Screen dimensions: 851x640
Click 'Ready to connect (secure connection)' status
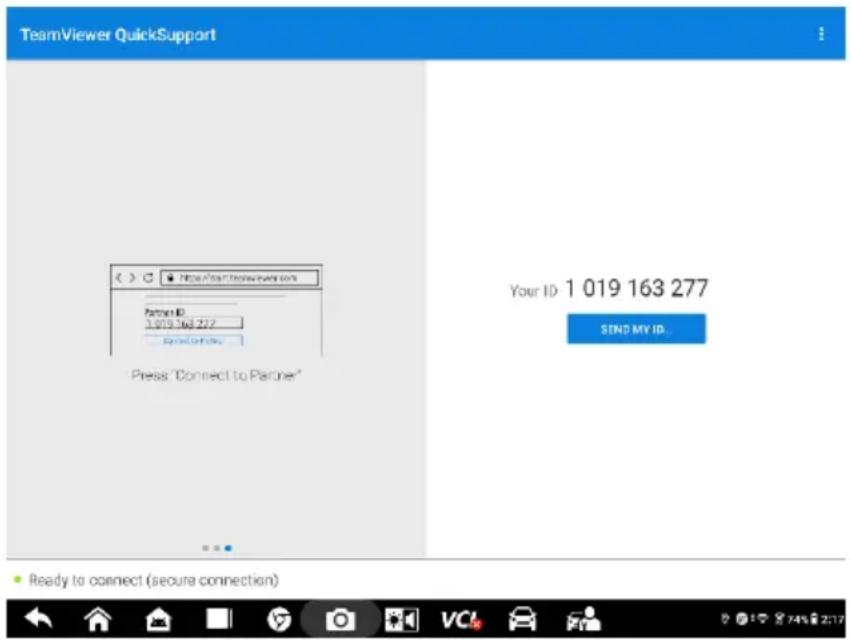pyautogui.click(x=154, y=580)
